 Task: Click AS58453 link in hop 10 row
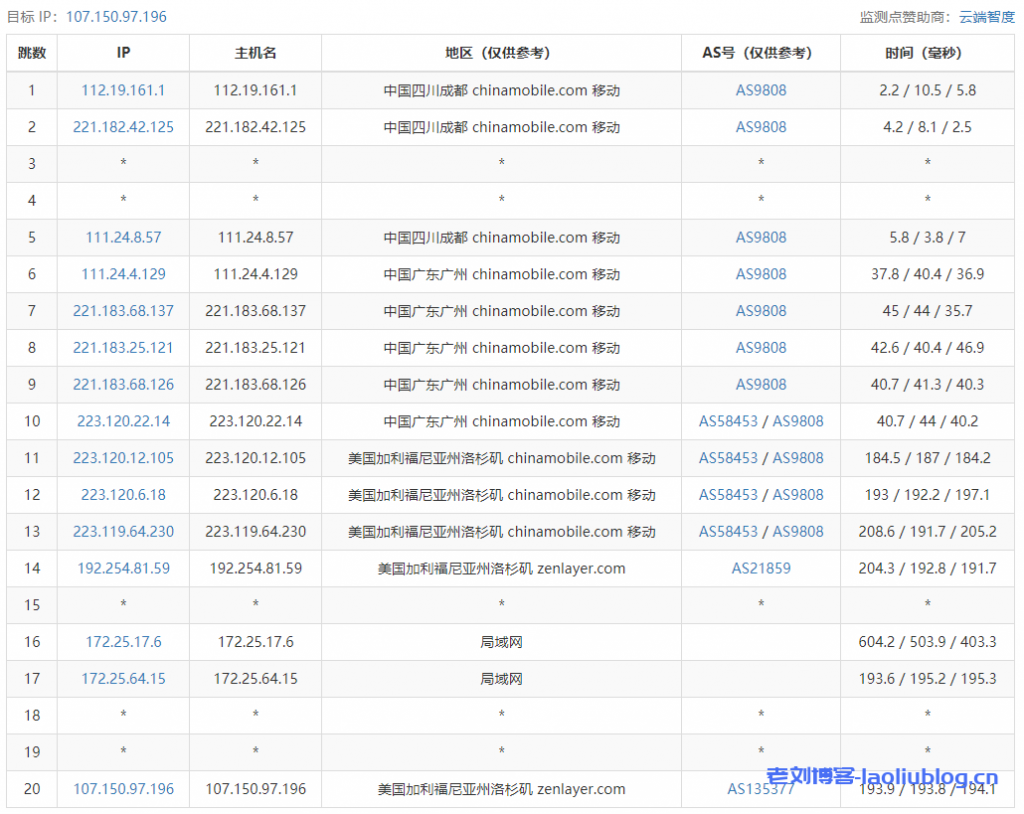click(728, 421)
